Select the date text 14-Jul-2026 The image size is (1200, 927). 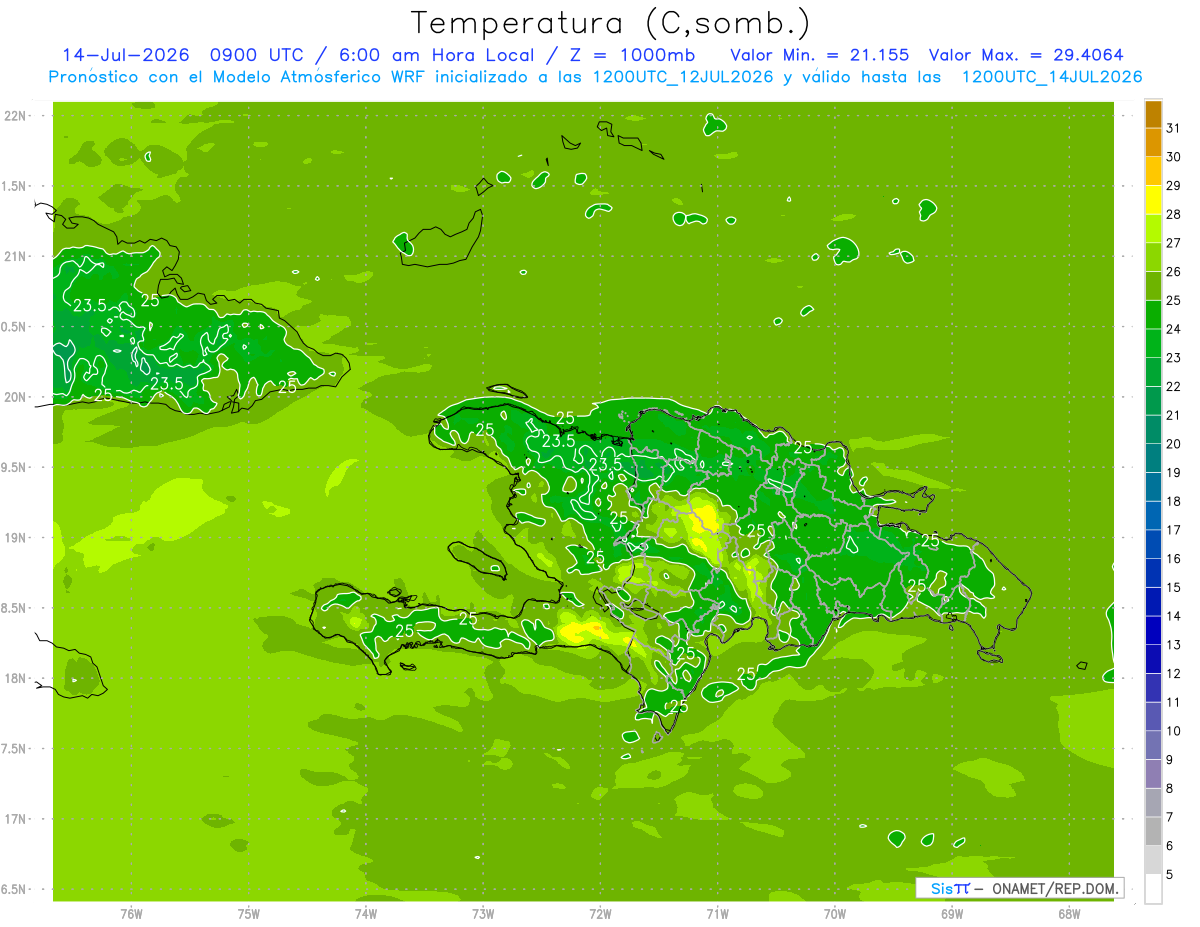(x=126, y=55)
